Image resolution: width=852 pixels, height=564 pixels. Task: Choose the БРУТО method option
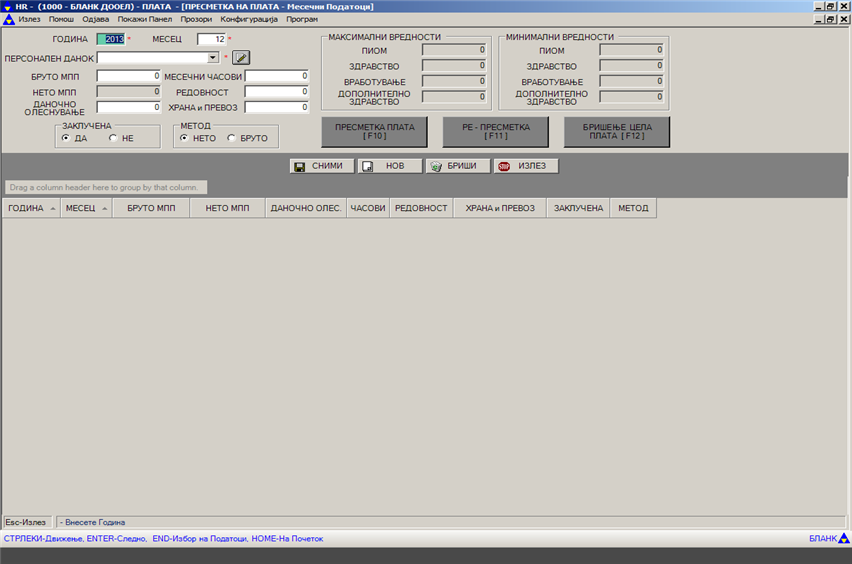(x=232, y=138)
